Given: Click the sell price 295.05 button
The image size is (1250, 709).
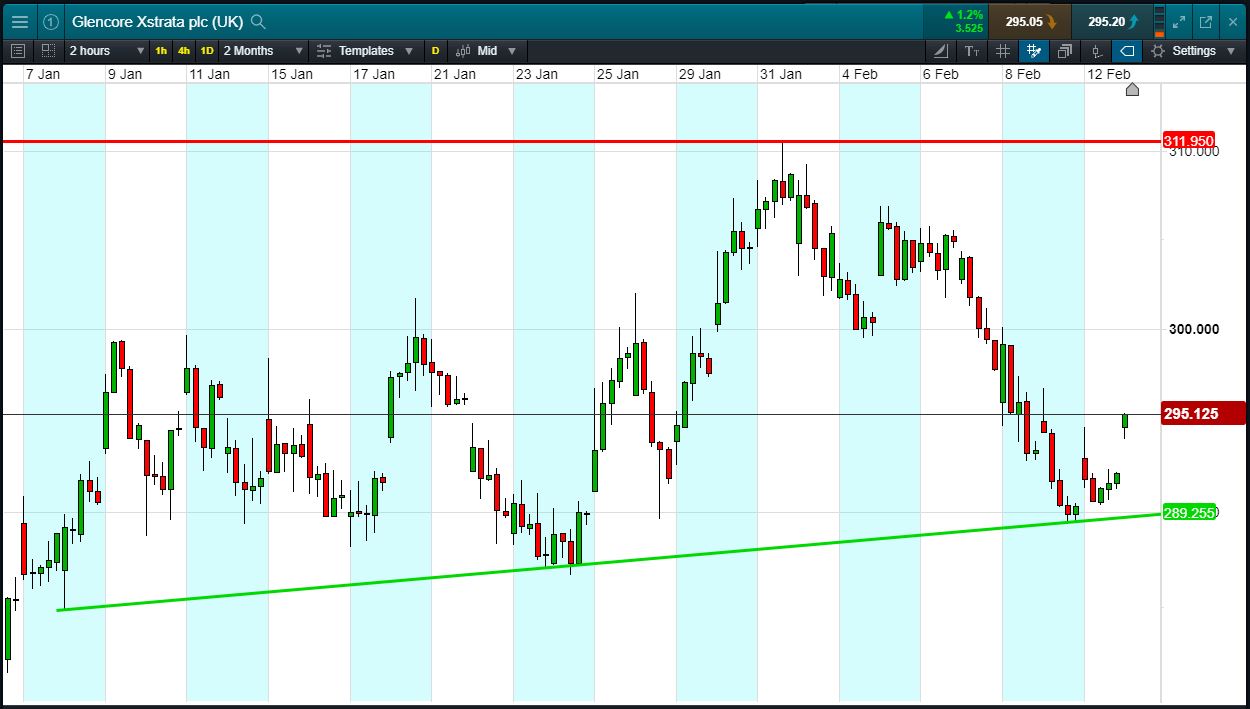Looking at the screenshot, I should pos(1030,21).
